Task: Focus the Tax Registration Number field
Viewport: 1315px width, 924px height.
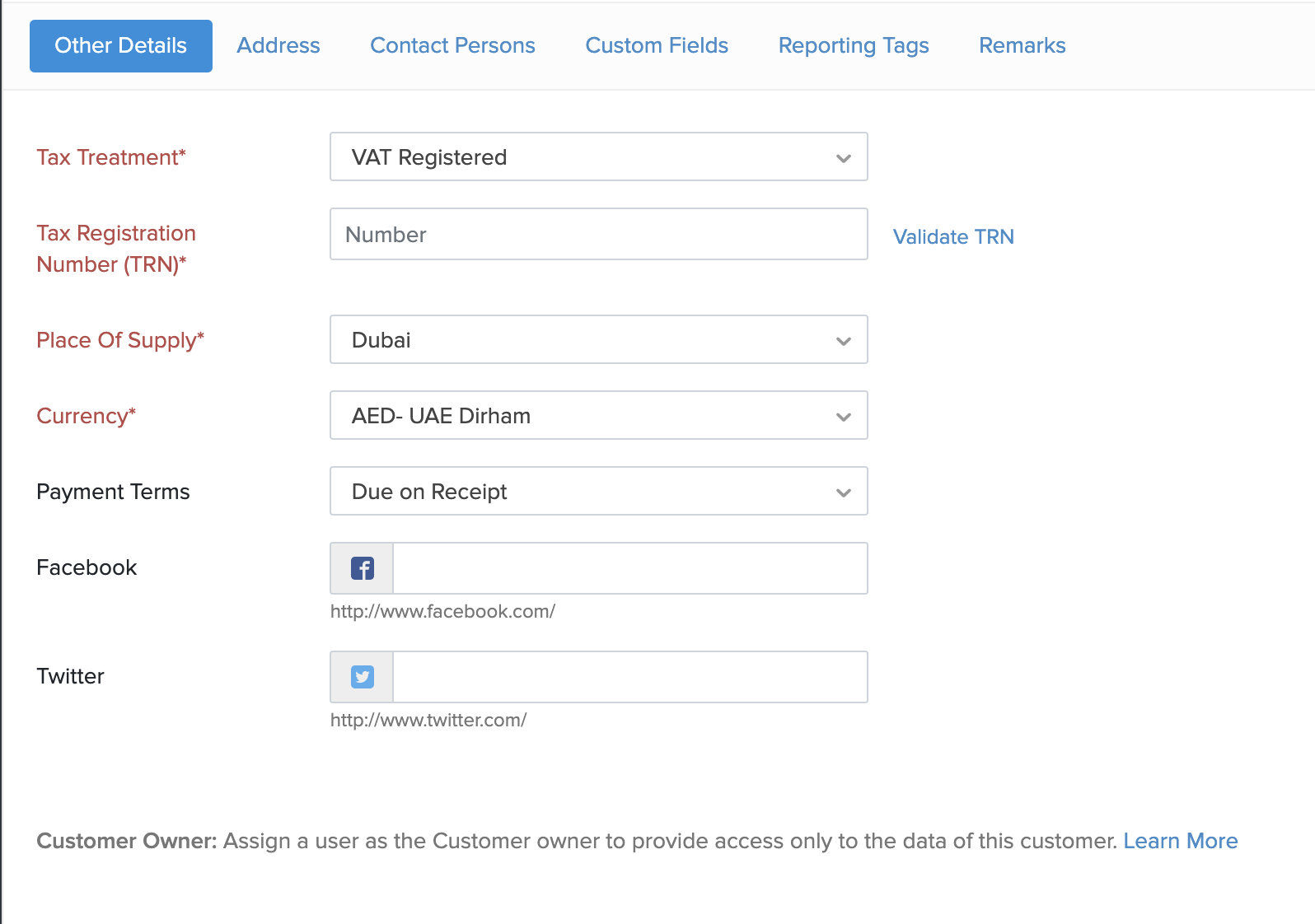Action: coord(598,234)
